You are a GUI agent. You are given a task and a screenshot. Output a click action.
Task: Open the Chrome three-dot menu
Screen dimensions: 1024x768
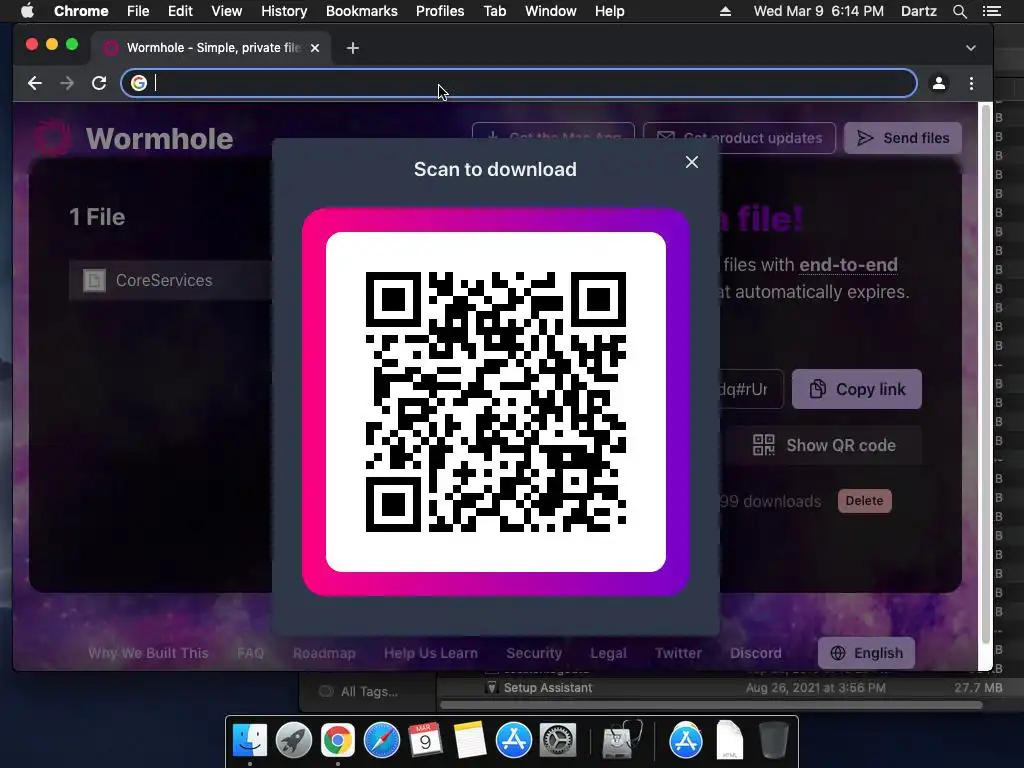click(x=971, y=83)
